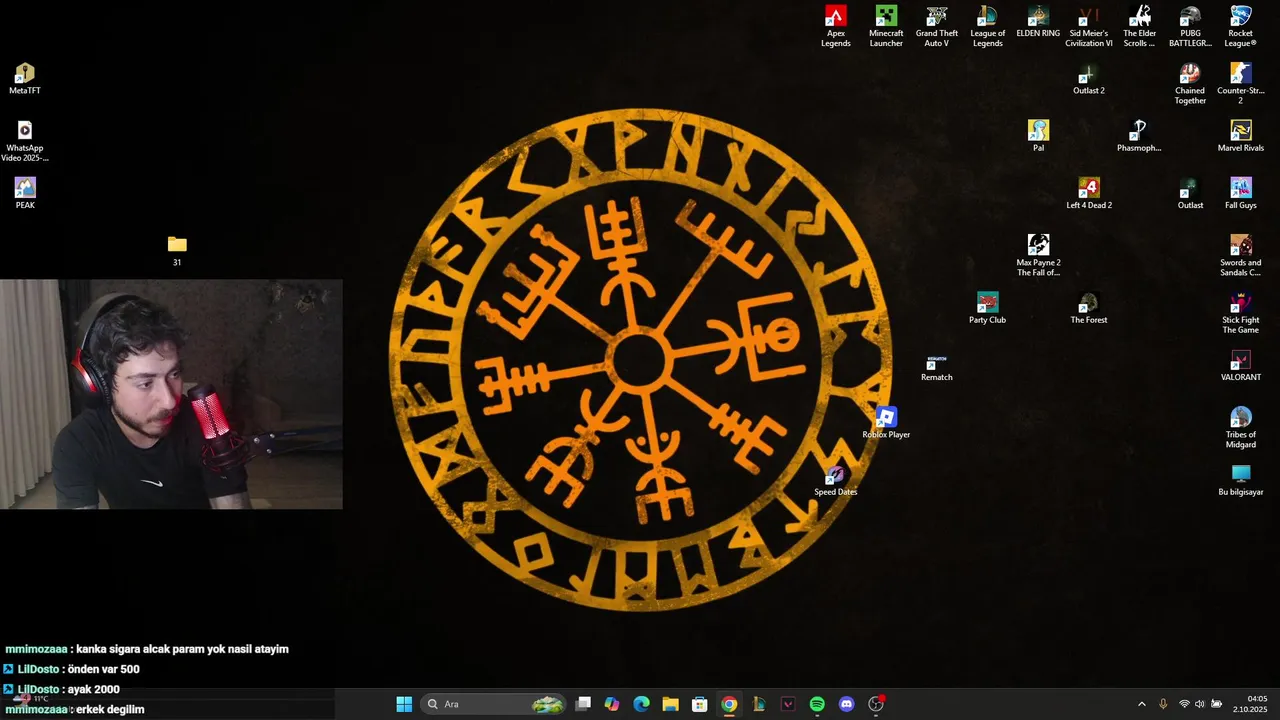Open Discord from the taskbar
The image size is (1280, 720).
point(847,704)
